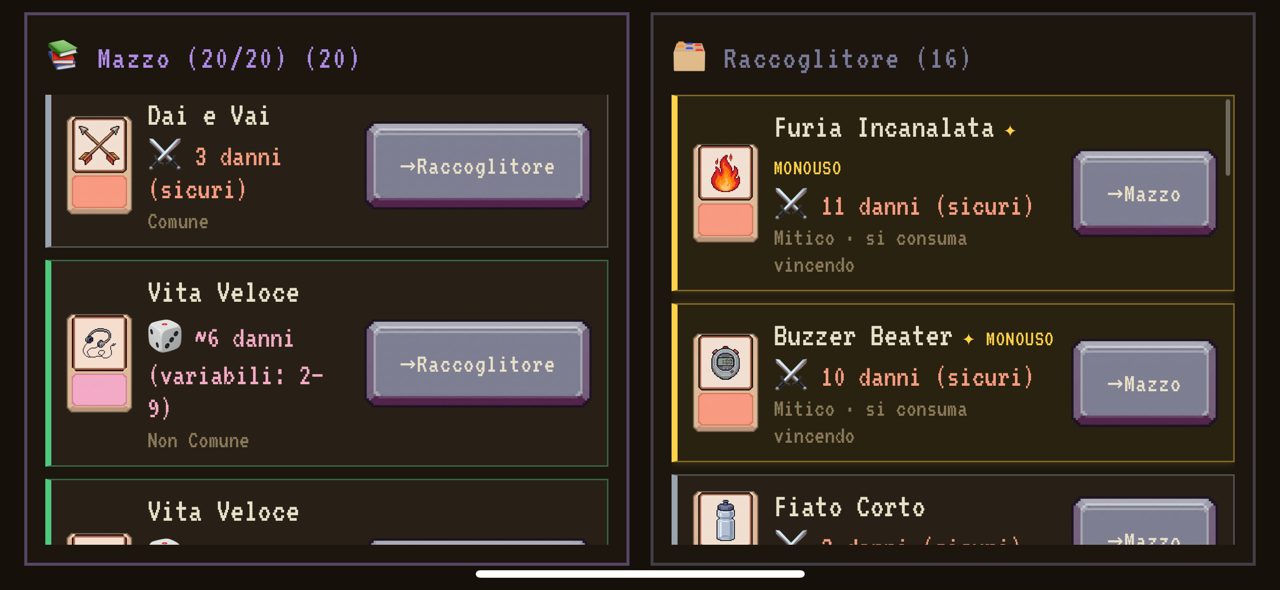Select the Mazzo (20/20) panel title
The width and height of the screenshot is (1280, 590).
(228, 58)
